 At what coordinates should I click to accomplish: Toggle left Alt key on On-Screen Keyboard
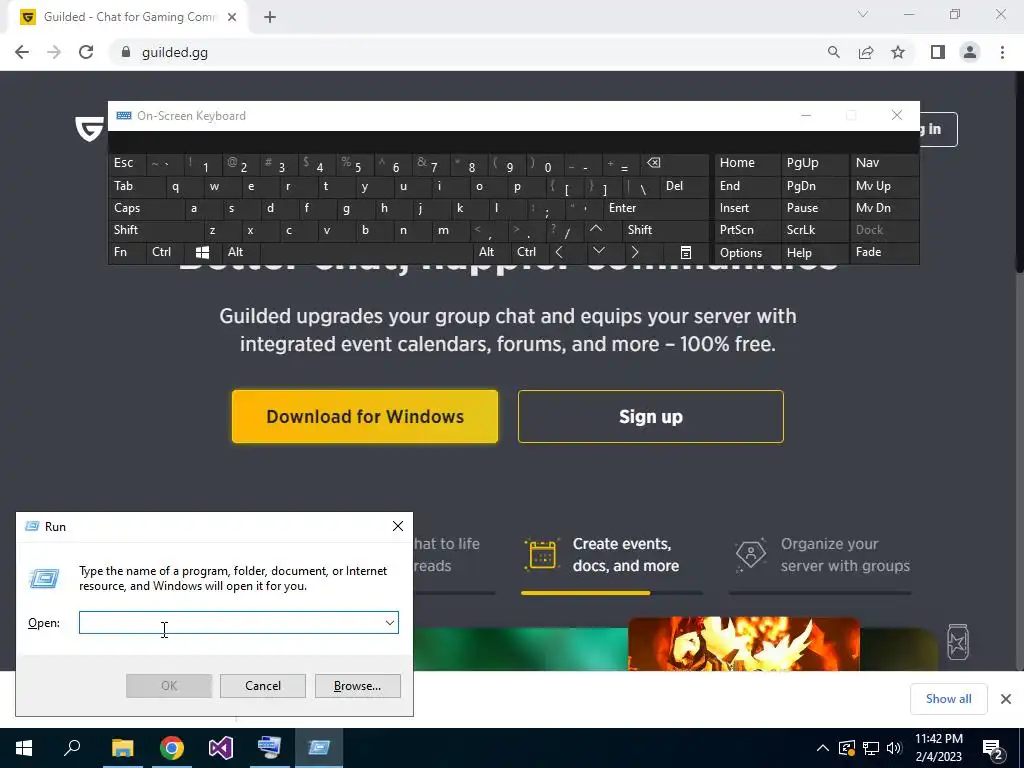(x=241, y=252)
